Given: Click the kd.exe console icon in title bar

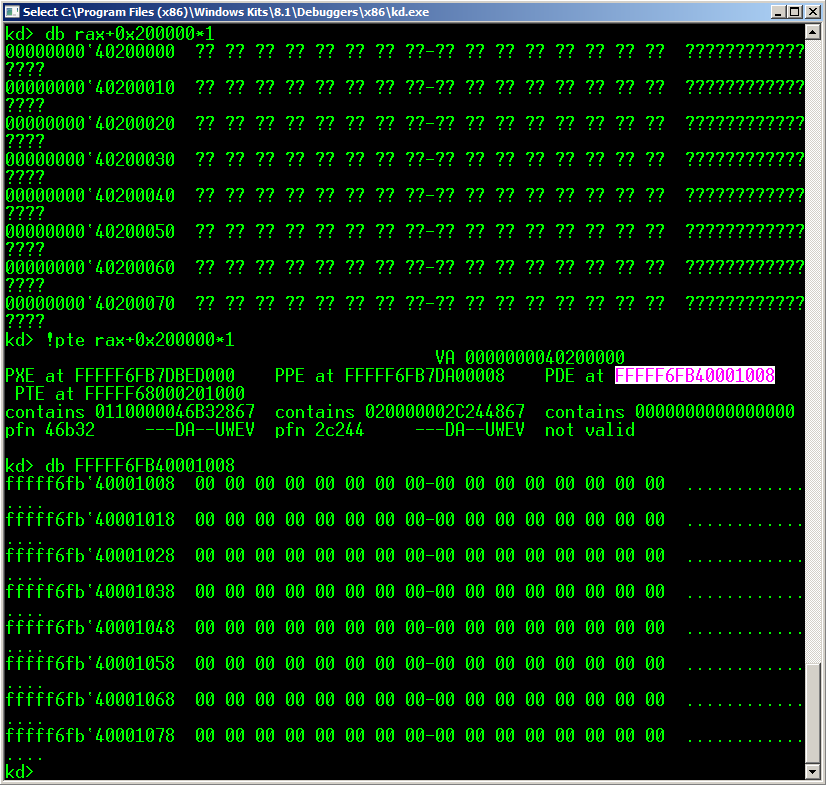Looking at the screenshot, I should 12,12.
